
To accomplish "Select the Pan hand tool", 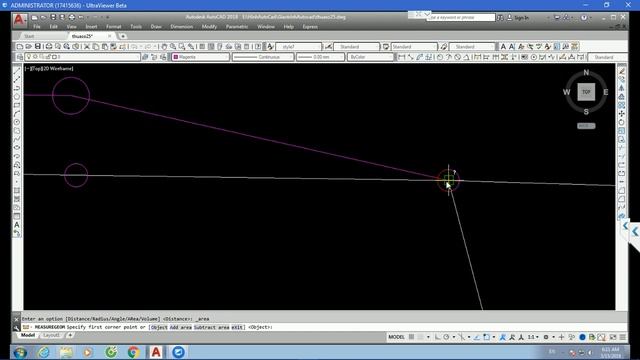I will point(164,47).
